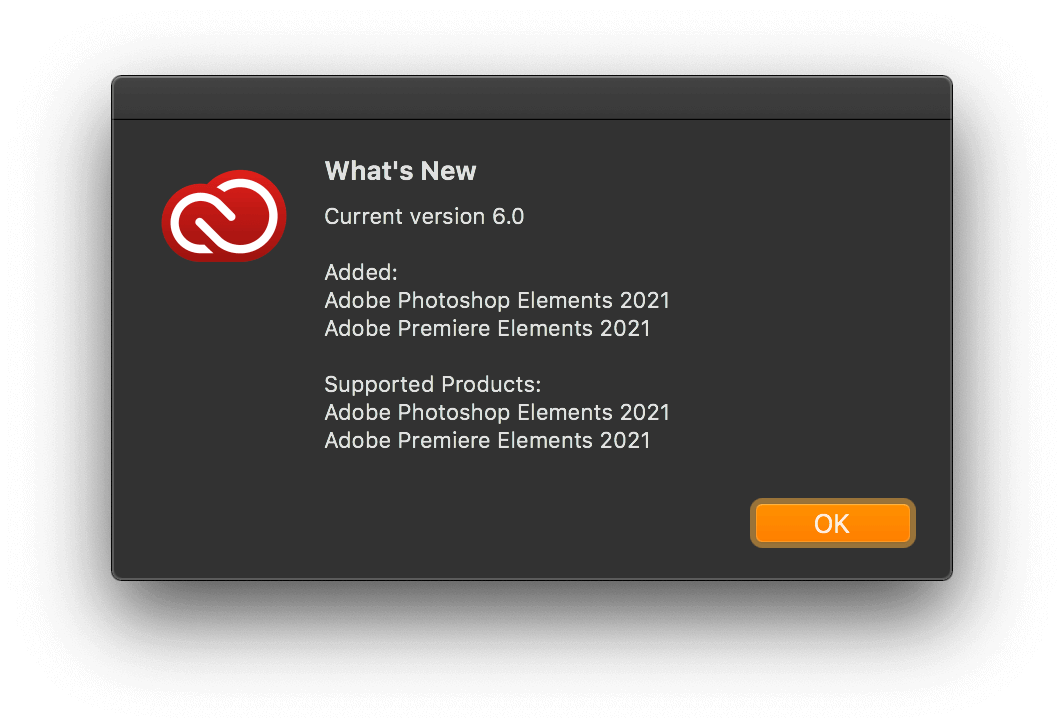
Task: Click the dialog's empty title bar
Action: [532, 98]
